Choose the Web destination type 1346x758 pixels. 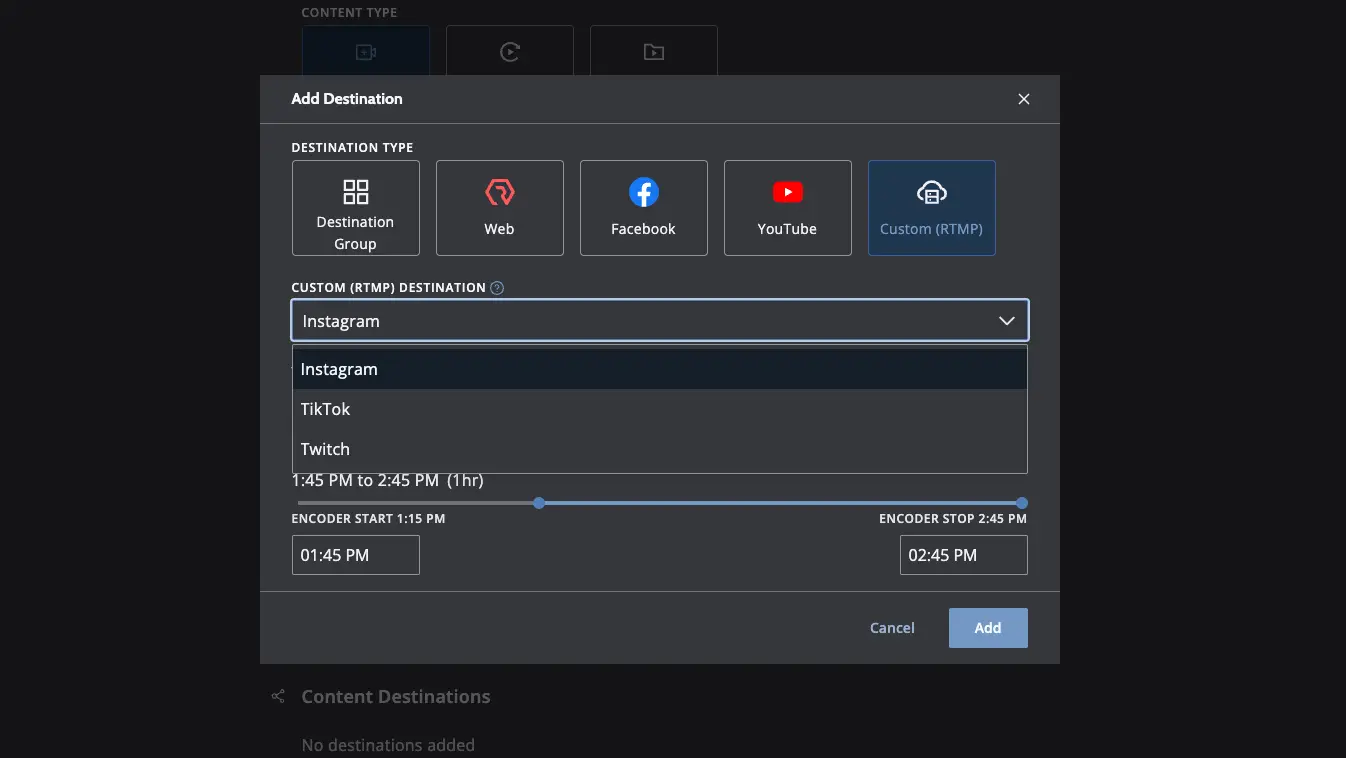pos(500,208)
